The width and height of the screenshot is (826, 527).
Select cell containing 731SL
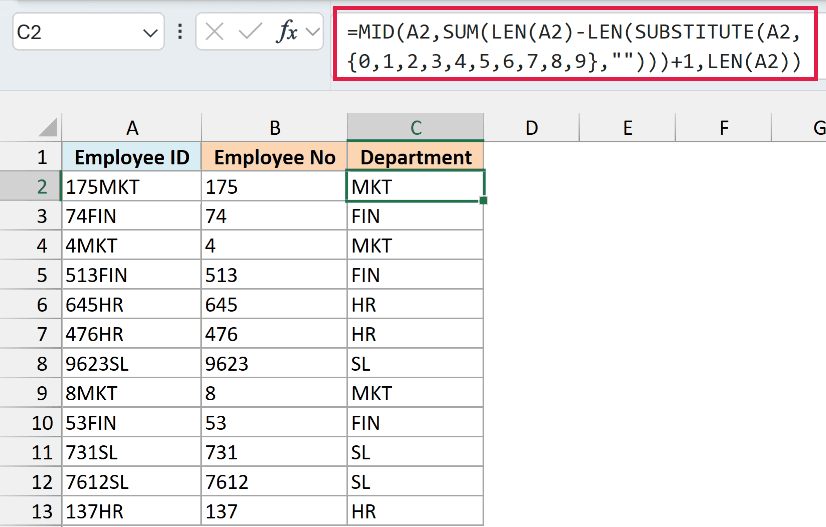(132, 452)
